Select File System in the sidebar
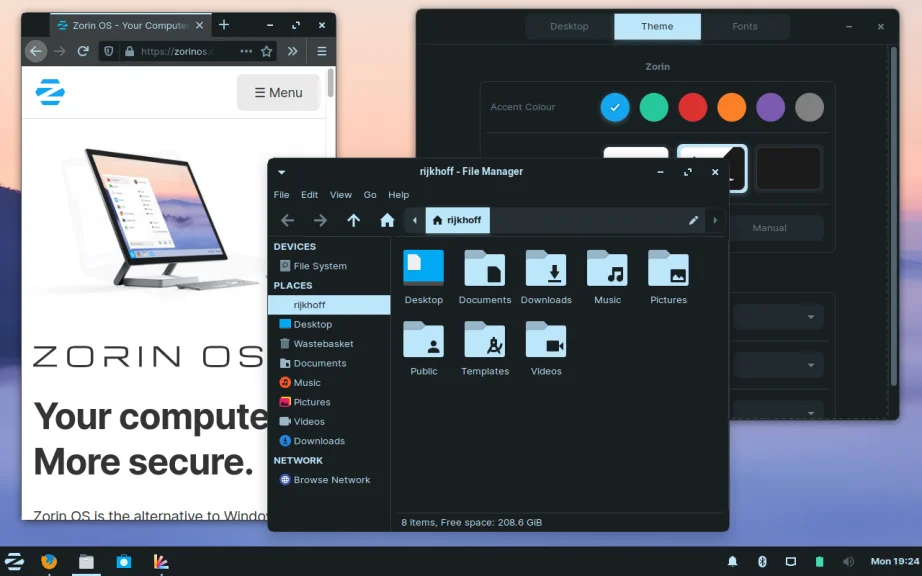 [x=329, y=266]
